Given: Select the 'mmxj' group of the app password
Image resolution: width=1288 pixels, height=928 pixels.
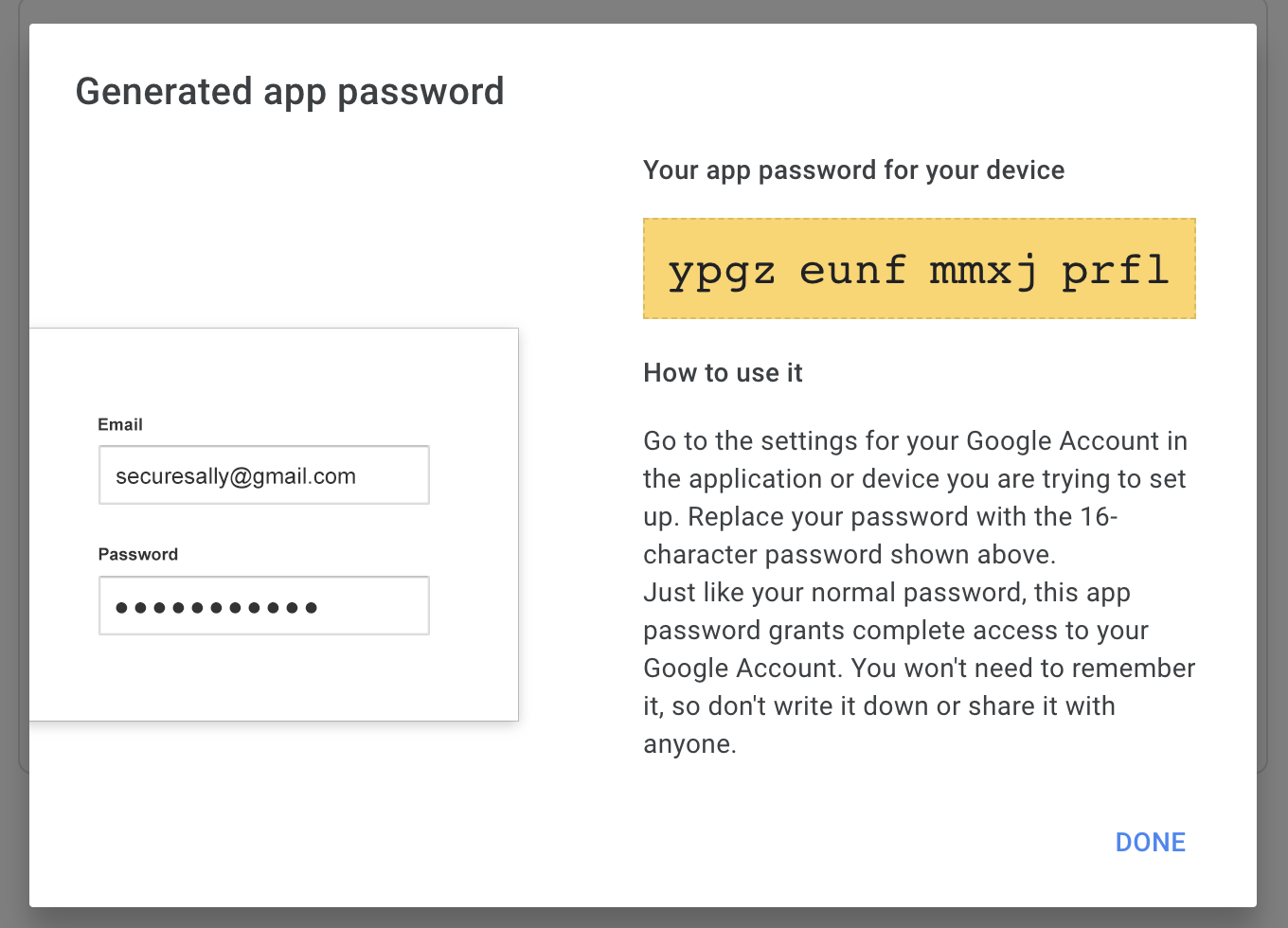Looking at the screenshot, I should (983, 271).
